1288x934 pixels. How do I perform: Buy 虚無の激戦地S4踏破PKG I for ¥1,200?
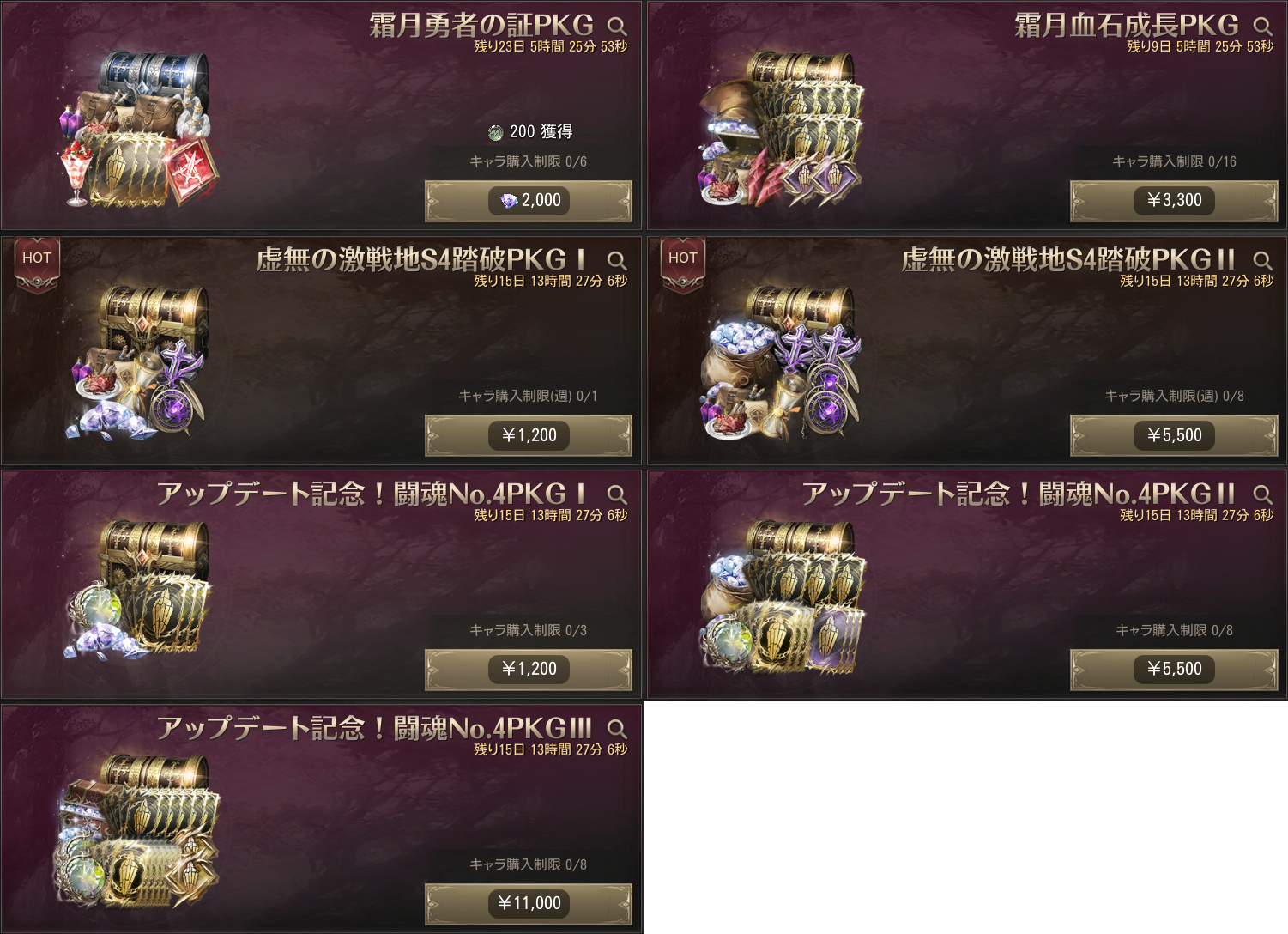click(x=529, y=435)
